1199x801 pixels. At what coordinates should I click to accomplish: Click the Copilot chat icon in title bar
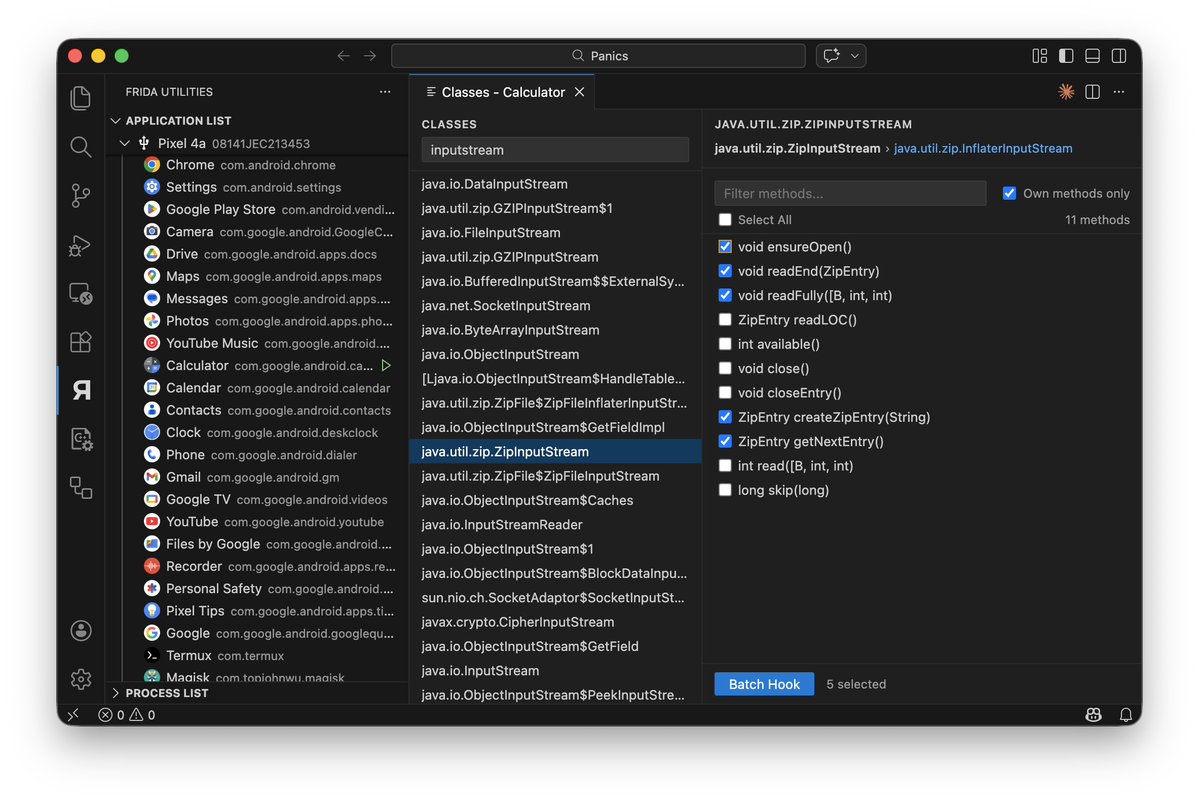(831, 56)
